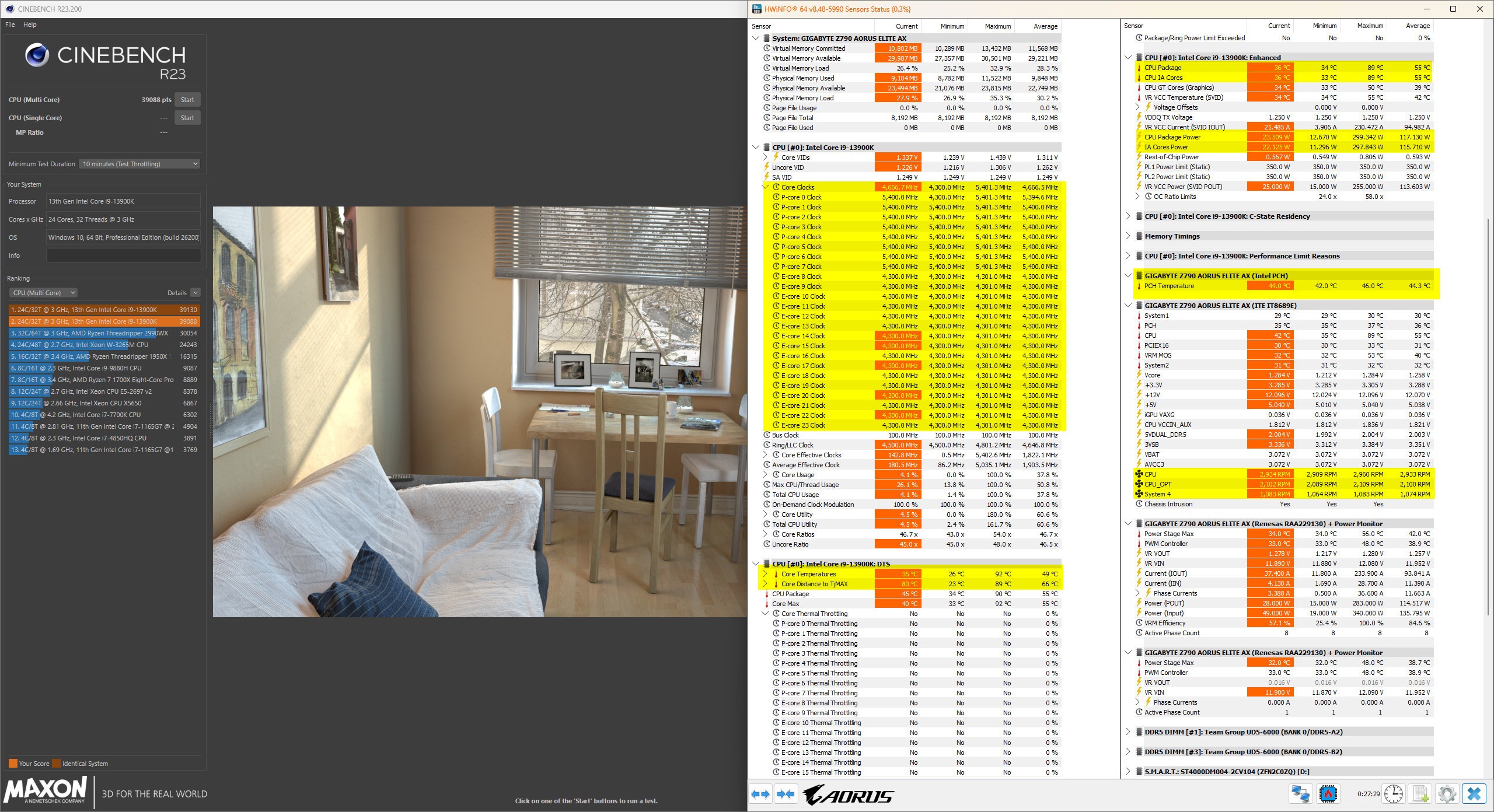Click the Details dropdown arrow in Ranking

tap(196, 293)
